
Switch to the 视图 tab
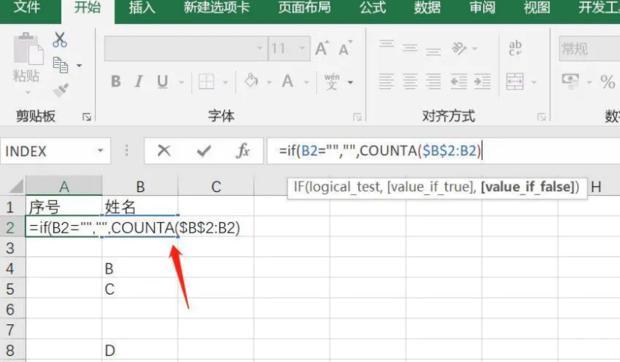pos(537,7)
